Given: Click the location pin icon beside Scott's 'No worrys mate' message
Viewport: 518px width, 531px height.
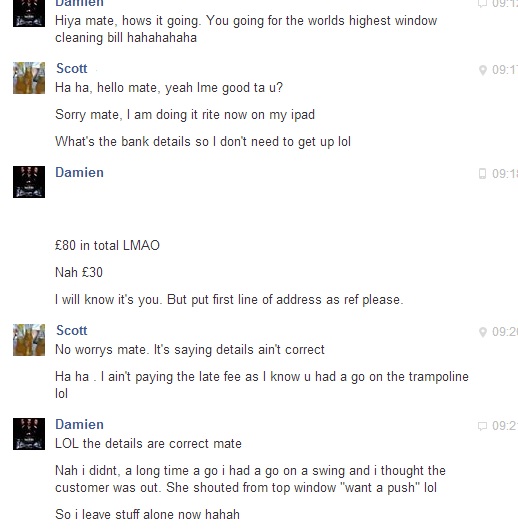Looking at the screenshot, I should 483,332.
